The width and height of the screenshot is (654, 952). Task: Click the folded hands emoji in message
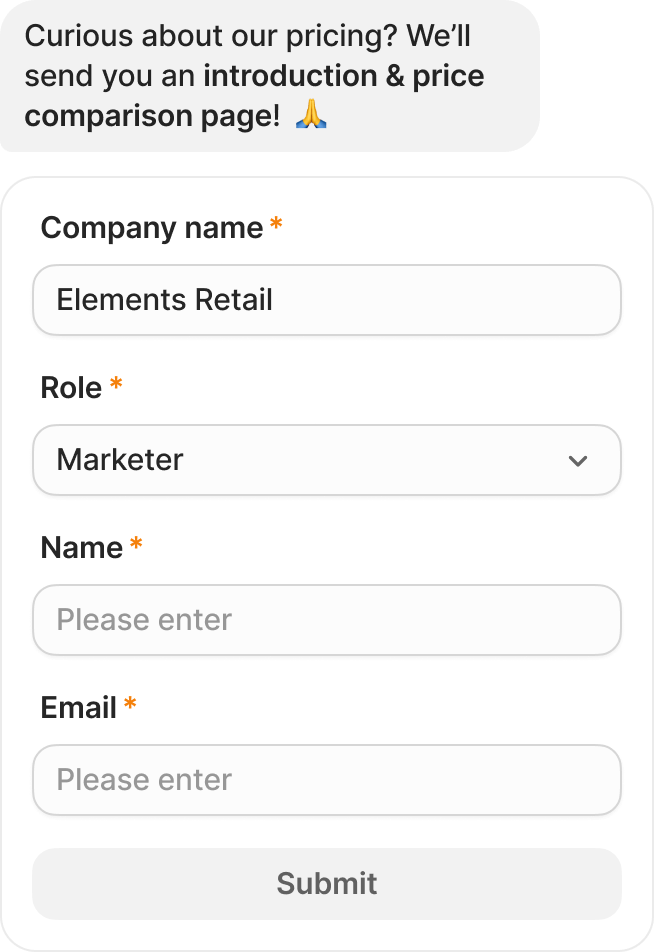(311, 114)
